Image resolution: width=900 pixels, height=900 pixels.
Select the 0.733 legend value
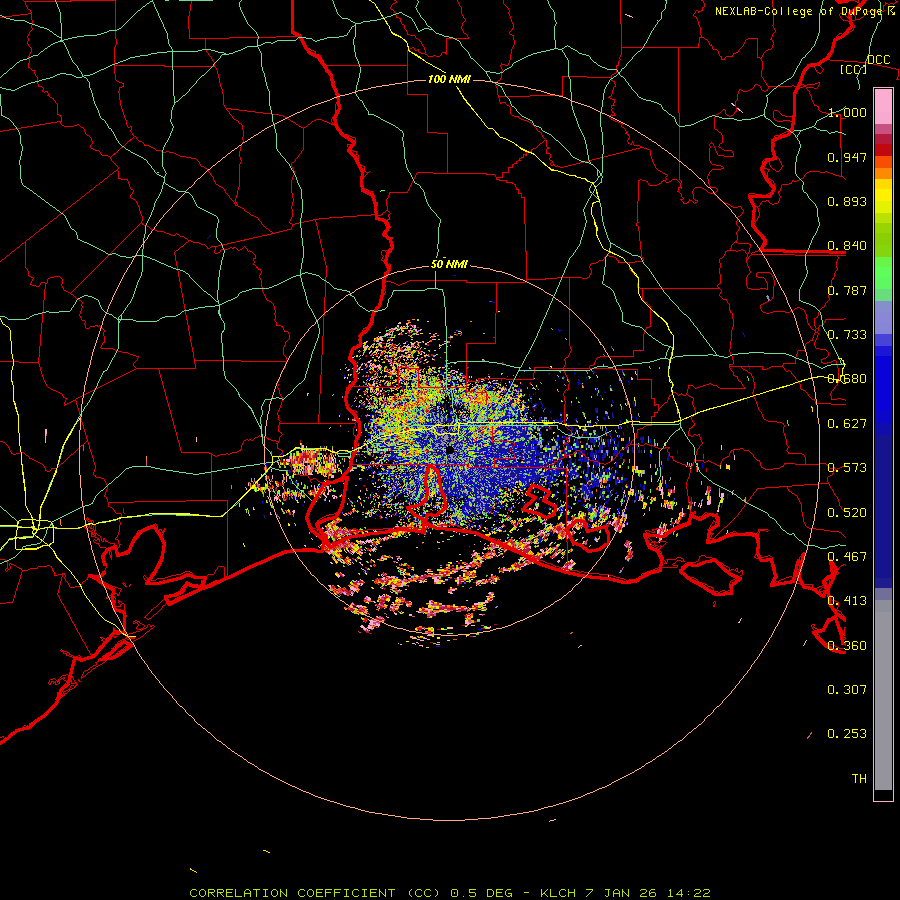click(847, 335)
